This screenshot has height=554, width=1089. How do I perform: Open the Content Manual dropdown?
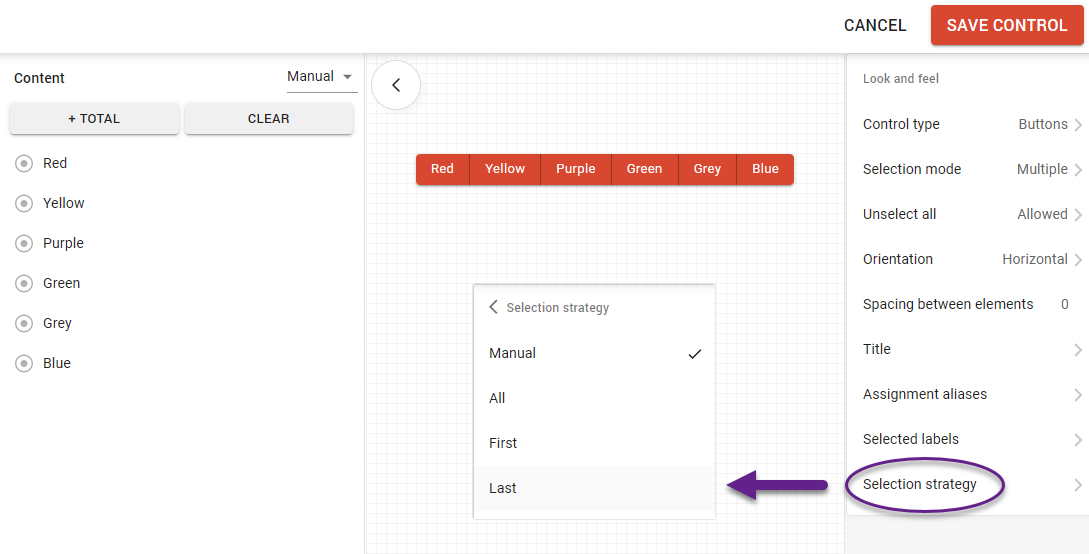coord(321,77)
